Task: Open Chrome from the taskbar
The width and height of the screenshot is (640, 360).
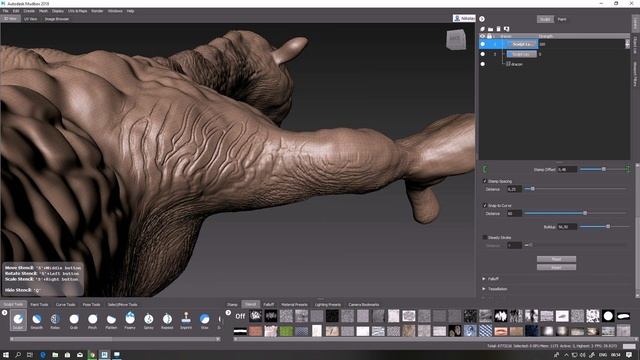Action: (92, 355)
